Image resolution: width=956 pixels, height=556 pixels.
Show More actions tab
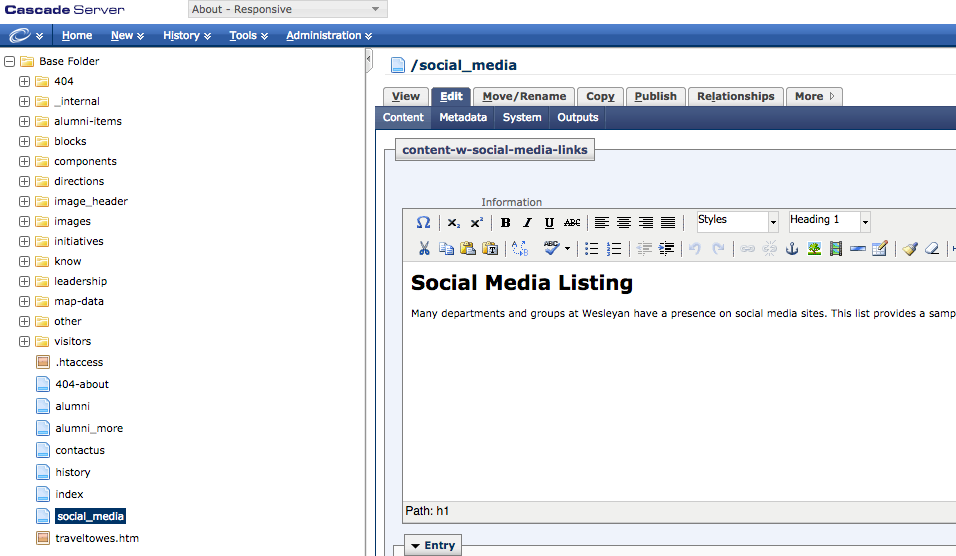click(x=815, y=96)
